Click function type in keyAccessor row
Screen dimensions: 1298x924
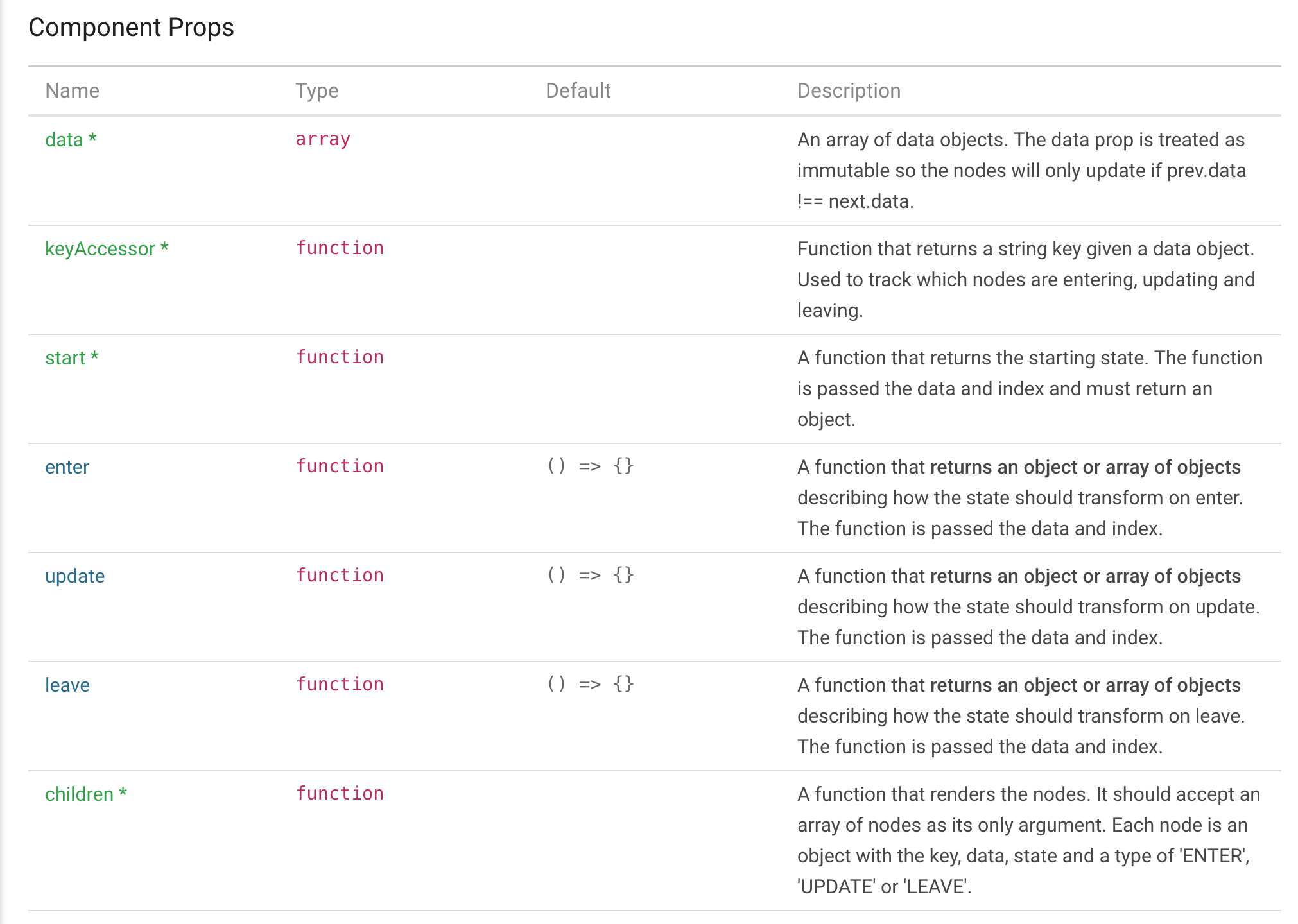point(340,248)
